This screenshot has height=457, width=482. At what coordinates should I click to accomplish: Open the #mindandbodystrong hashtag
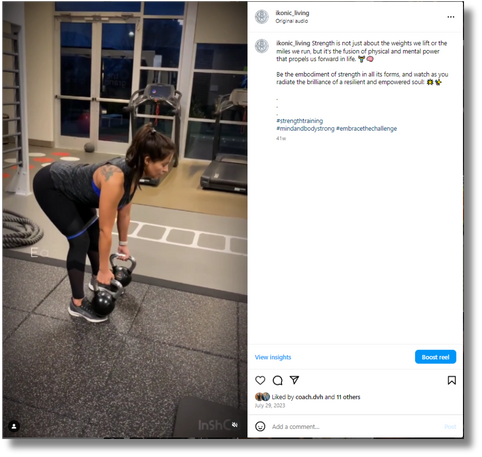click(x=305, y=129)
